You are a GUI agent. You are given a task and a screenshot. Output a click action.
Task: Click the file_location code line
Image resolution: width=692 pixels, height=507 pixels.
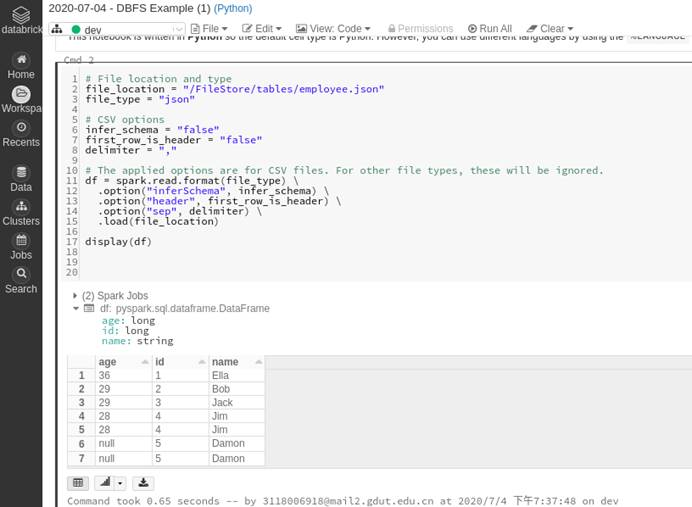click(235, 89)
